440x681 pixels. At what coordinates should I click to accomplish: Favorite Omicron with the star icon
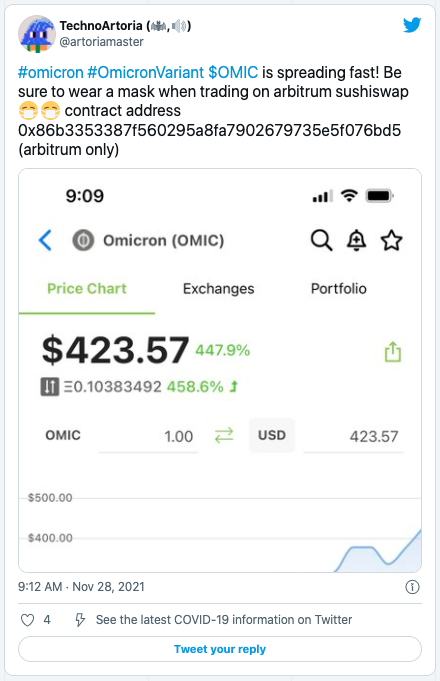click(391, 240)
